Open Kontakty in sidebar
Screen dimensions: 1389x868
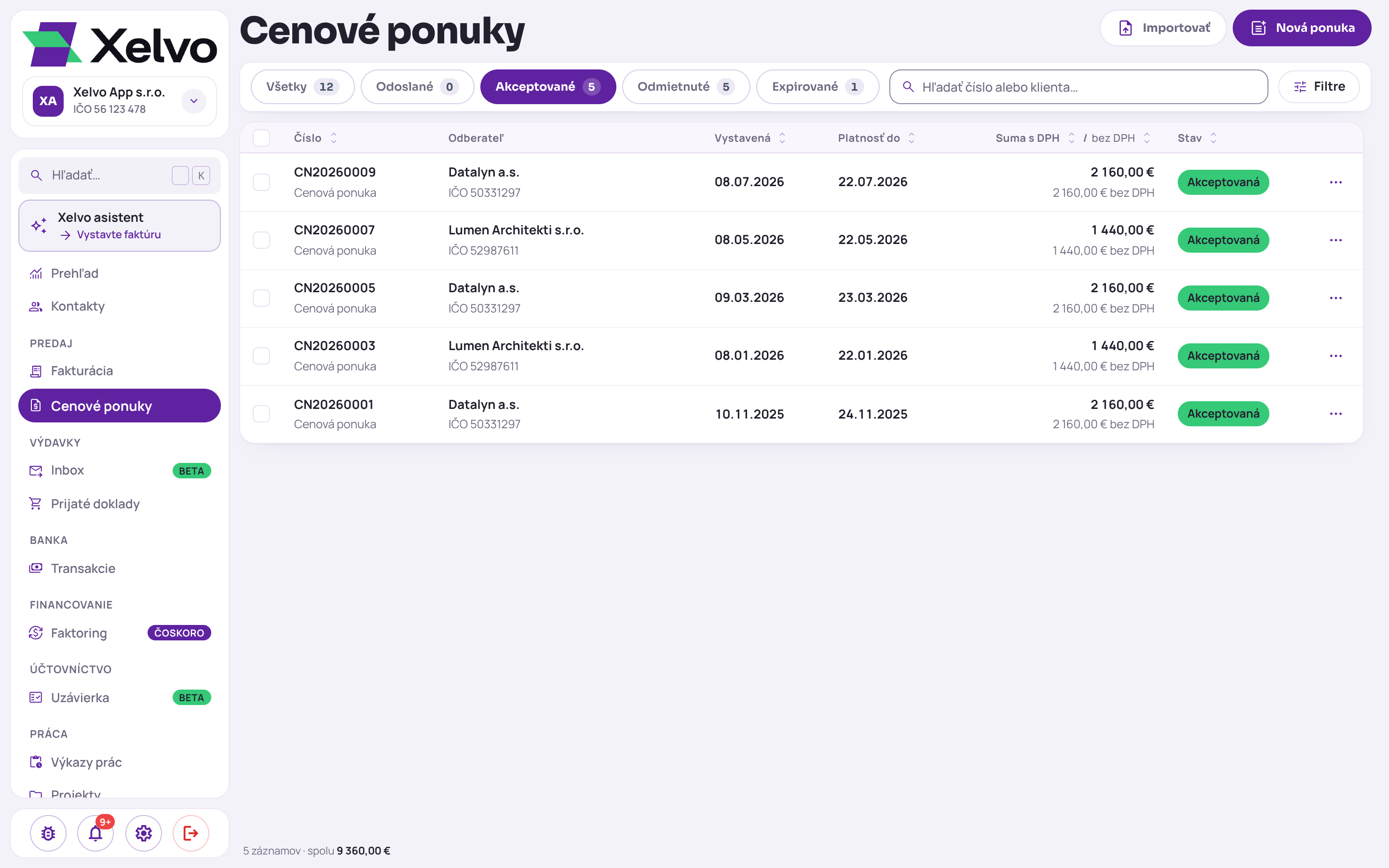pos(120,306)
